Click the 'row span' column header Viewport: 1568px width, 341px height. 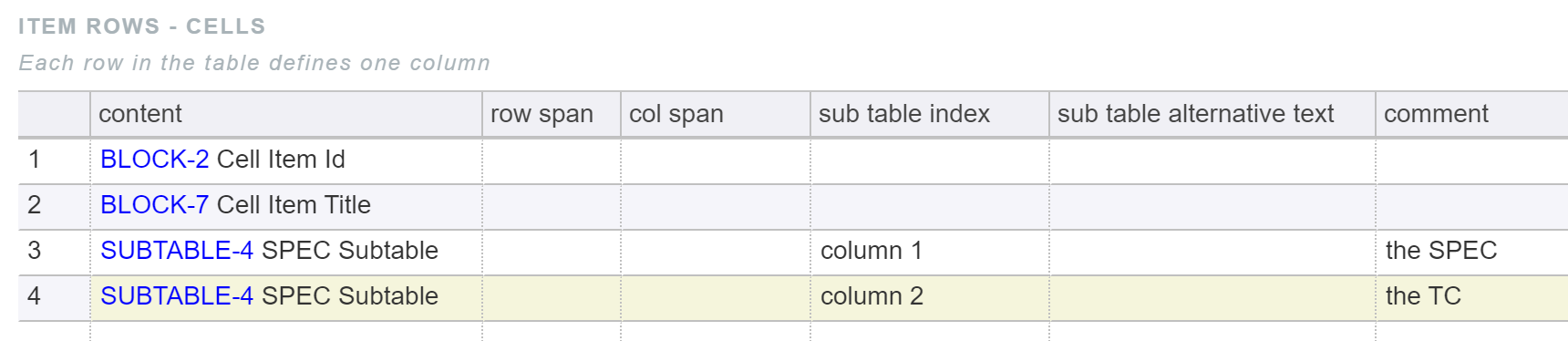tap(552, 114)
